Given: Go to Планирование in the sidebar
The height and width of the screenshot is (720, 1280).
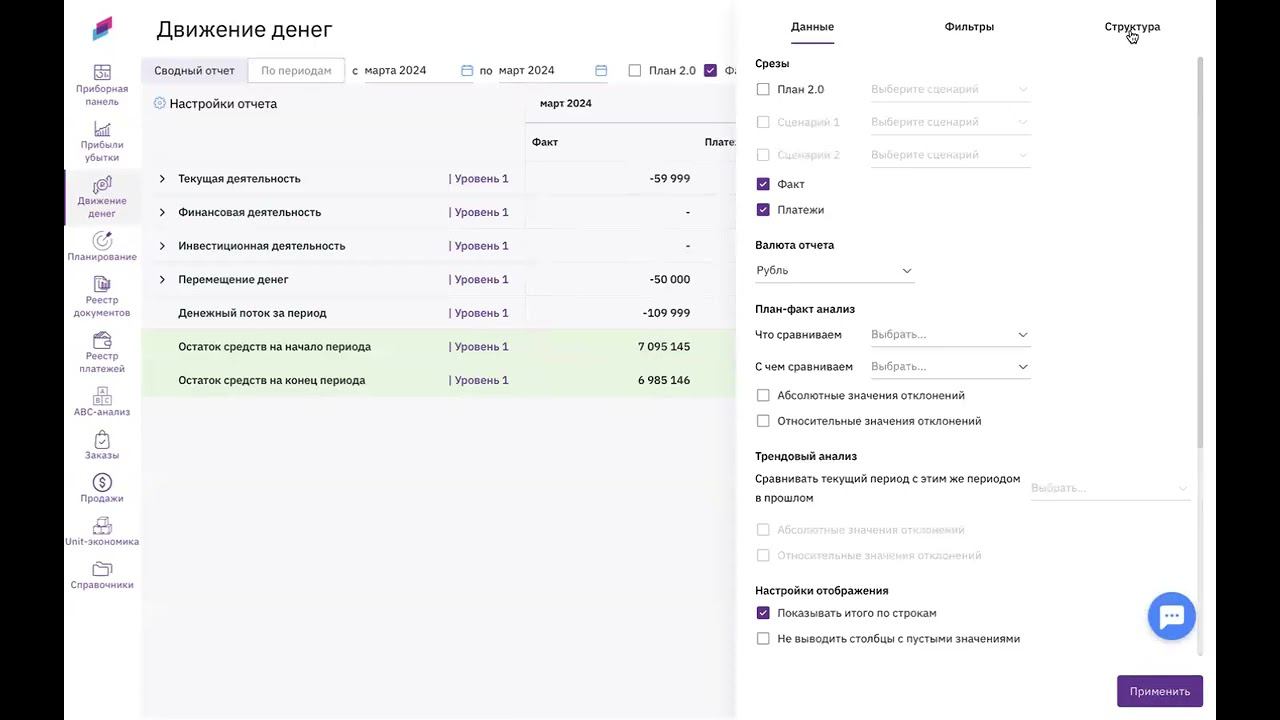Looking at the screenshot, I should click(102, 241).
